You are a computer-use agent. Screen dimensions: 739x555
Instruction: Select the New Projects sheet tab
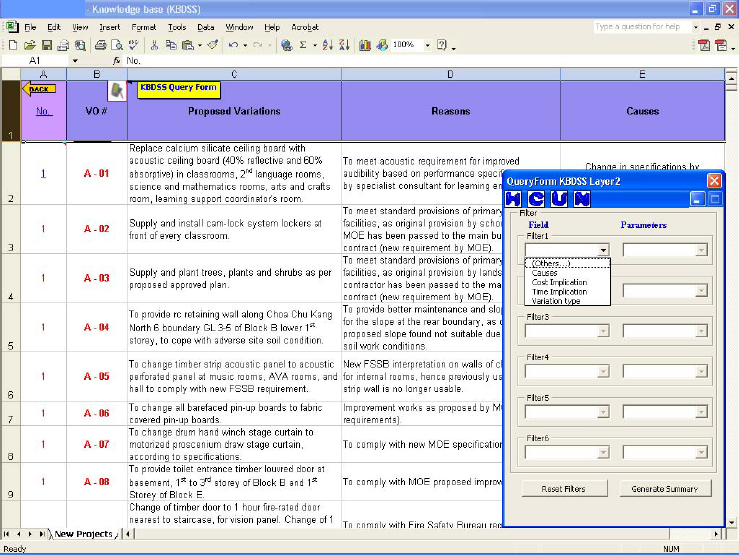click(83, 534)
